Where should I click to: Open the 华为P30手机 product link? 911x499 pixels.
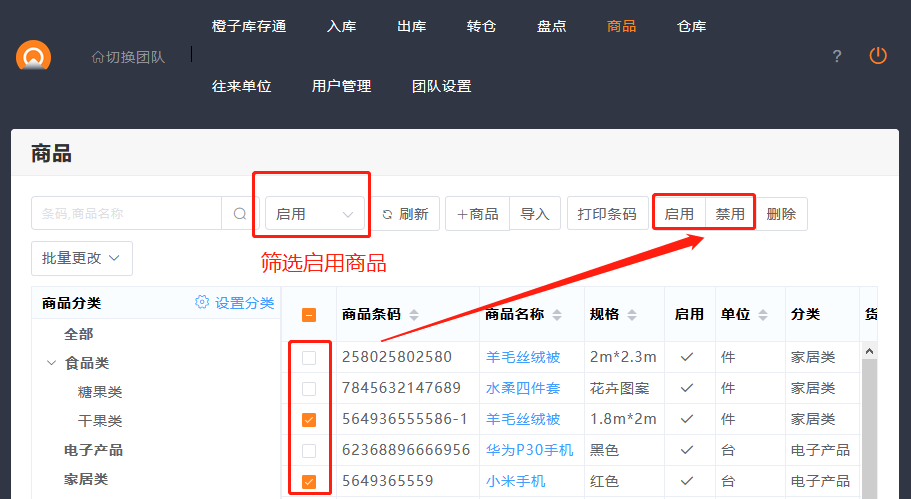(x=529, y=450)
